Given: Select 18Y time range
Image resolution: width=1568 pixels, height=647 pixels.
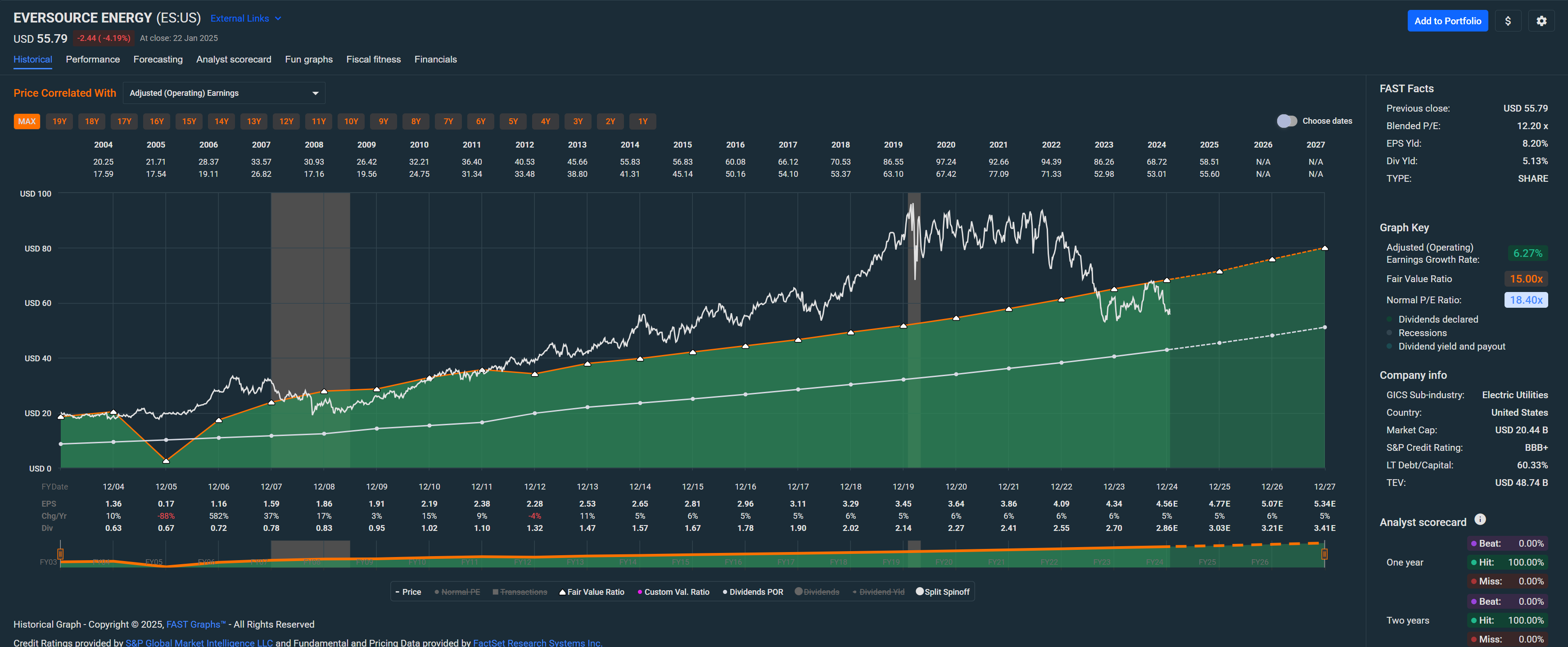Looking at the screenshot, I should pos(91,121).
